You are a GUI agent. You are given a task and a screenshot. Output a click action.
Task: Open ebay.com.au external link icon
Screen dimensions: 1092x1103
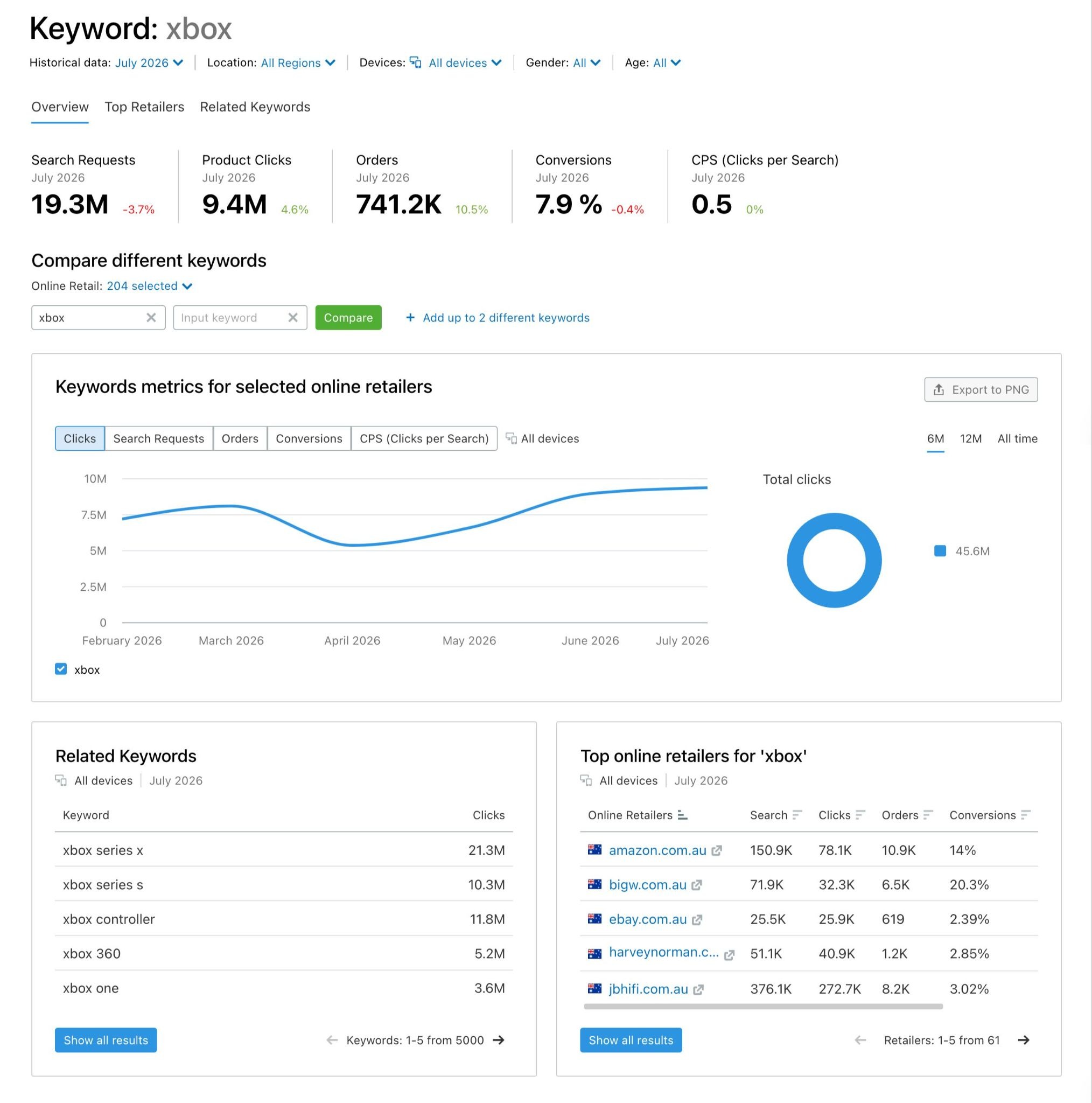click(696, 920)
